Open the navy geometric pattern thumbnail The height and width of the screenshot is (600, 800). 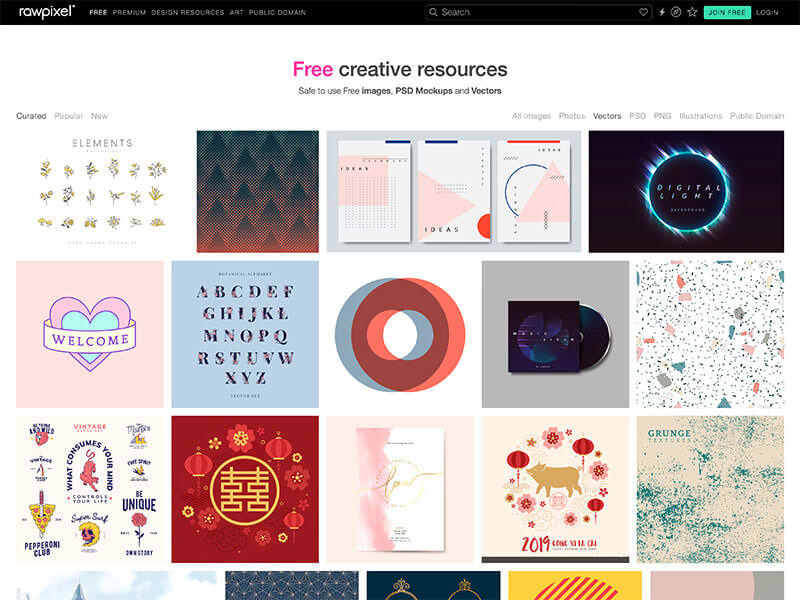292,585
